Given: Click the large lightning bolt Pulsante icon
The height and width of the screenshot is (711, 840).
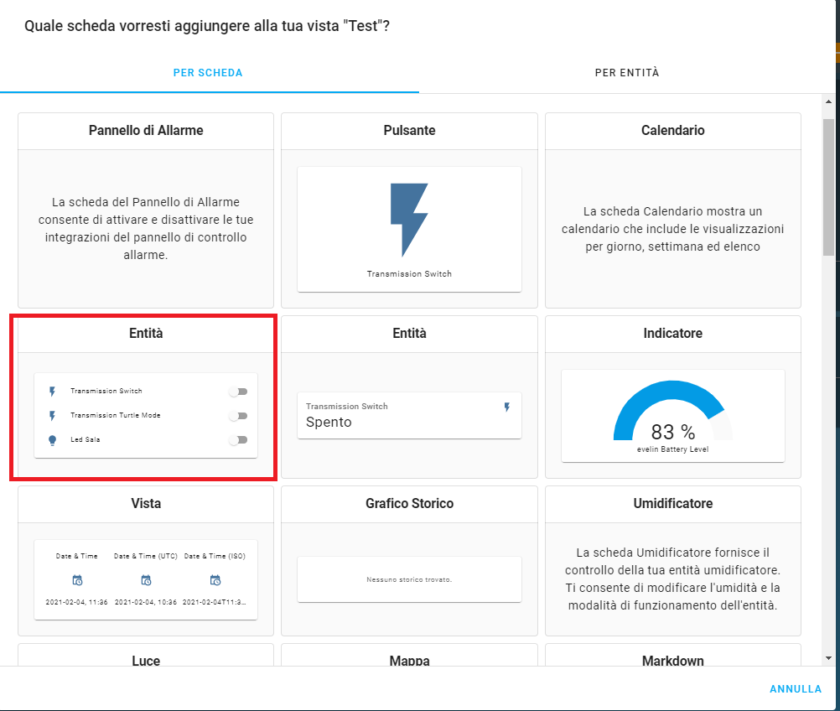Looking at the screenshot, I should pyautogui.click(x=409, y=220).
